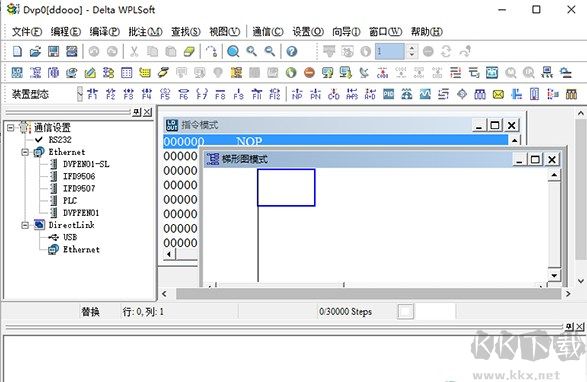Viewport: 587px width, 382px height.
Task: Click the blue question mark help icon
Action: coord(292,51)
